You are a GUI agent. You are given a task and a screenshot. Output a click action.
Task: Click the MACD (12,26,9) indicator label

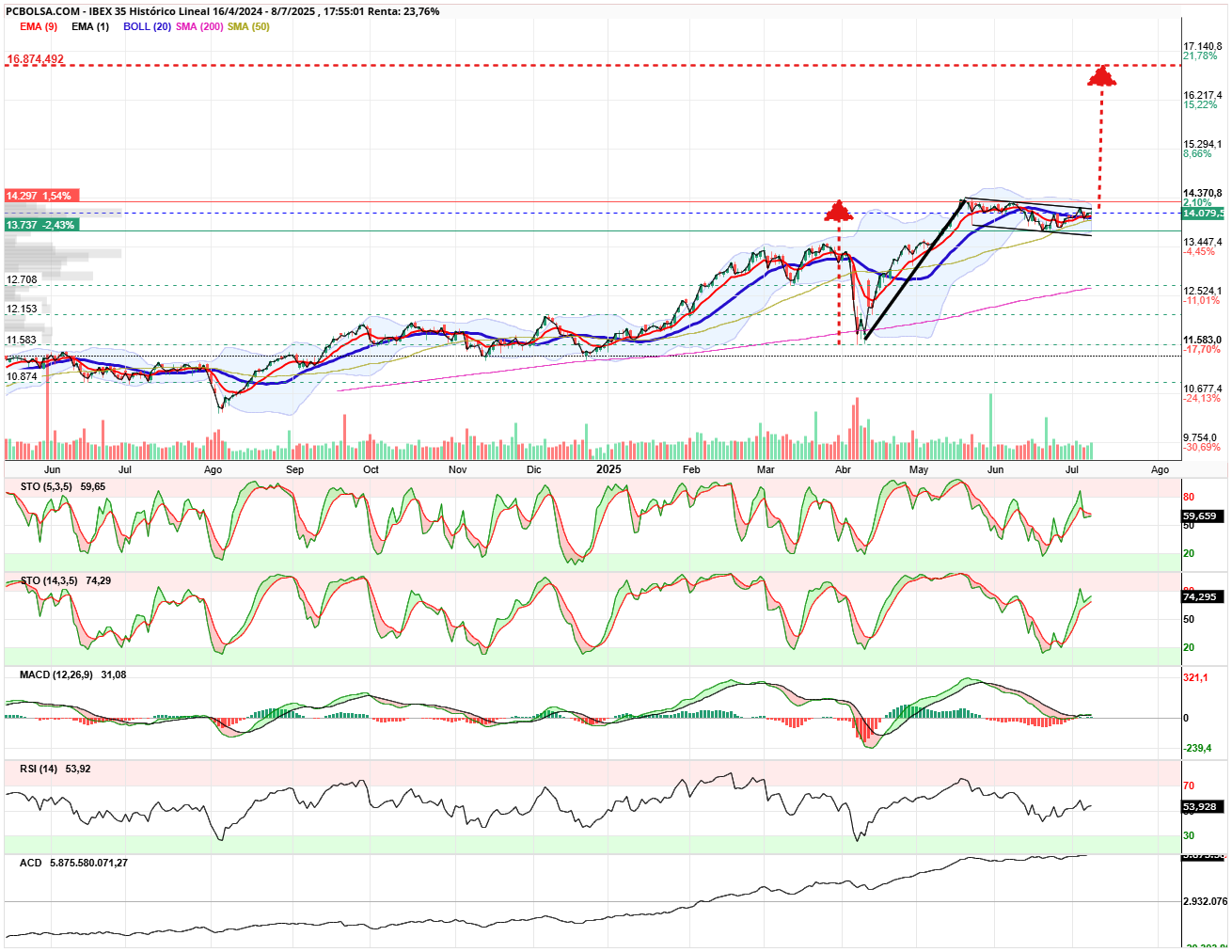56,674
